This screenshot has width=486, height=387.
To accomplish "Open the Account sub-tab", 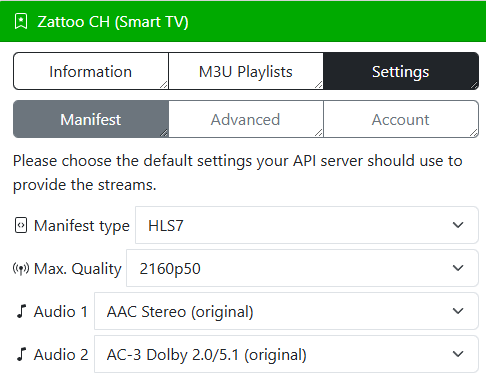I will point(401,119).
